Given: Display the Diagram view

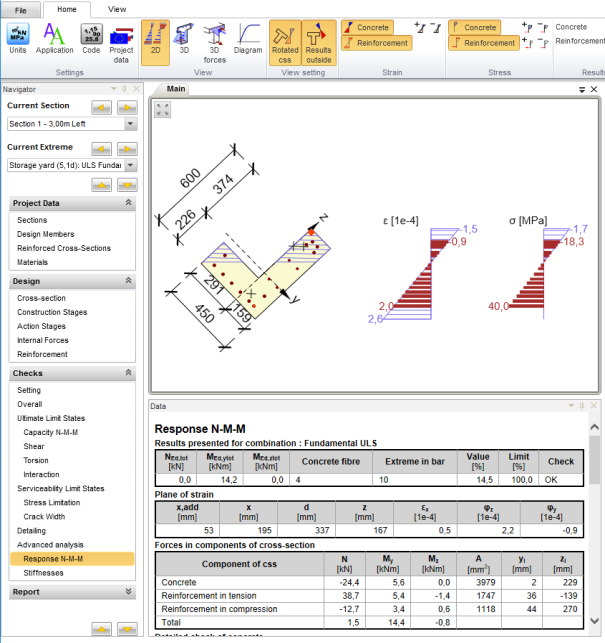Looking at the screenshot, I should [x=248, y=40].
